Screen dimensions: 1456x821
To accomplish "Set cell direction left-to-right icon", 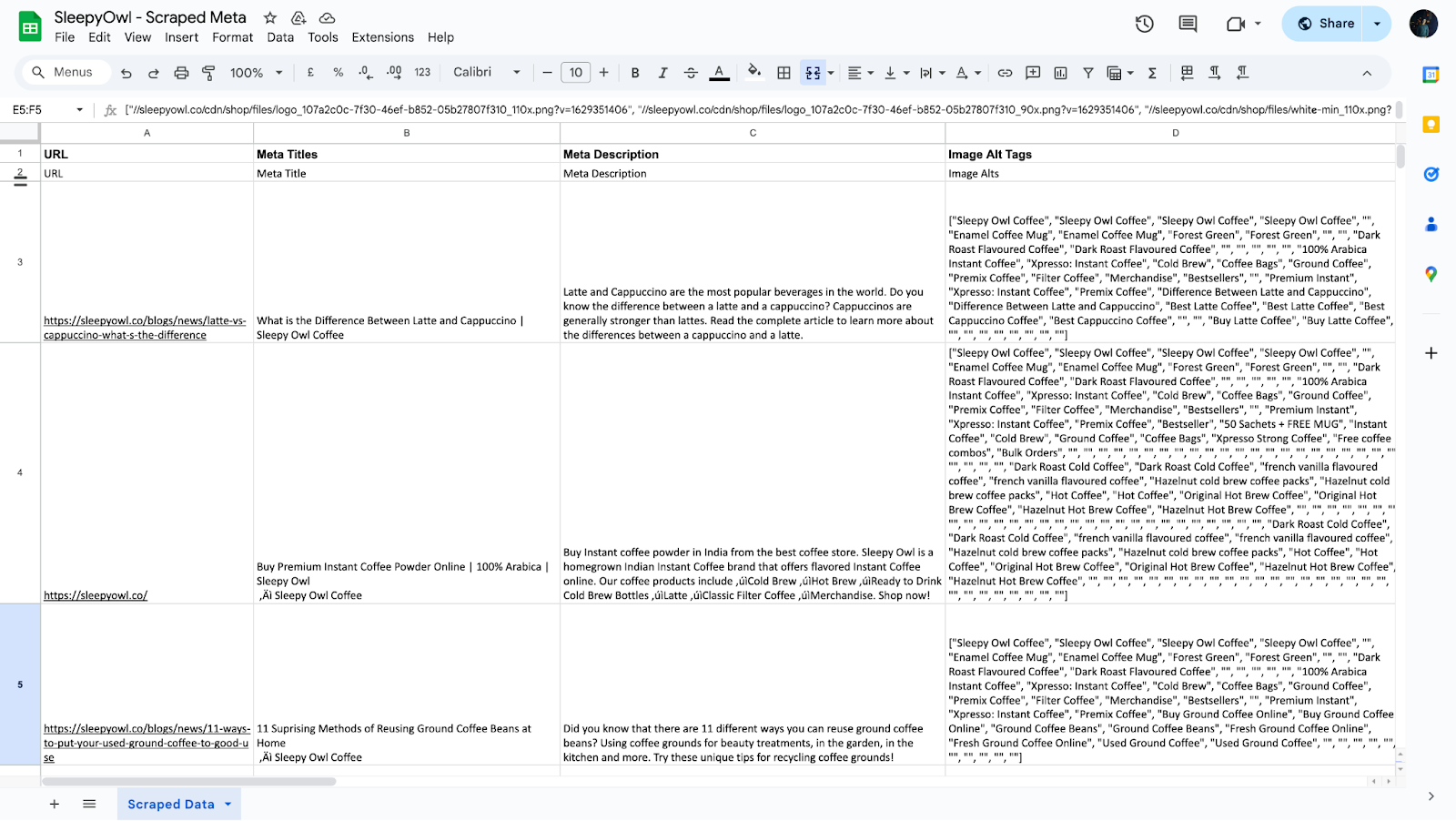I will click(x=1215, y=73).
